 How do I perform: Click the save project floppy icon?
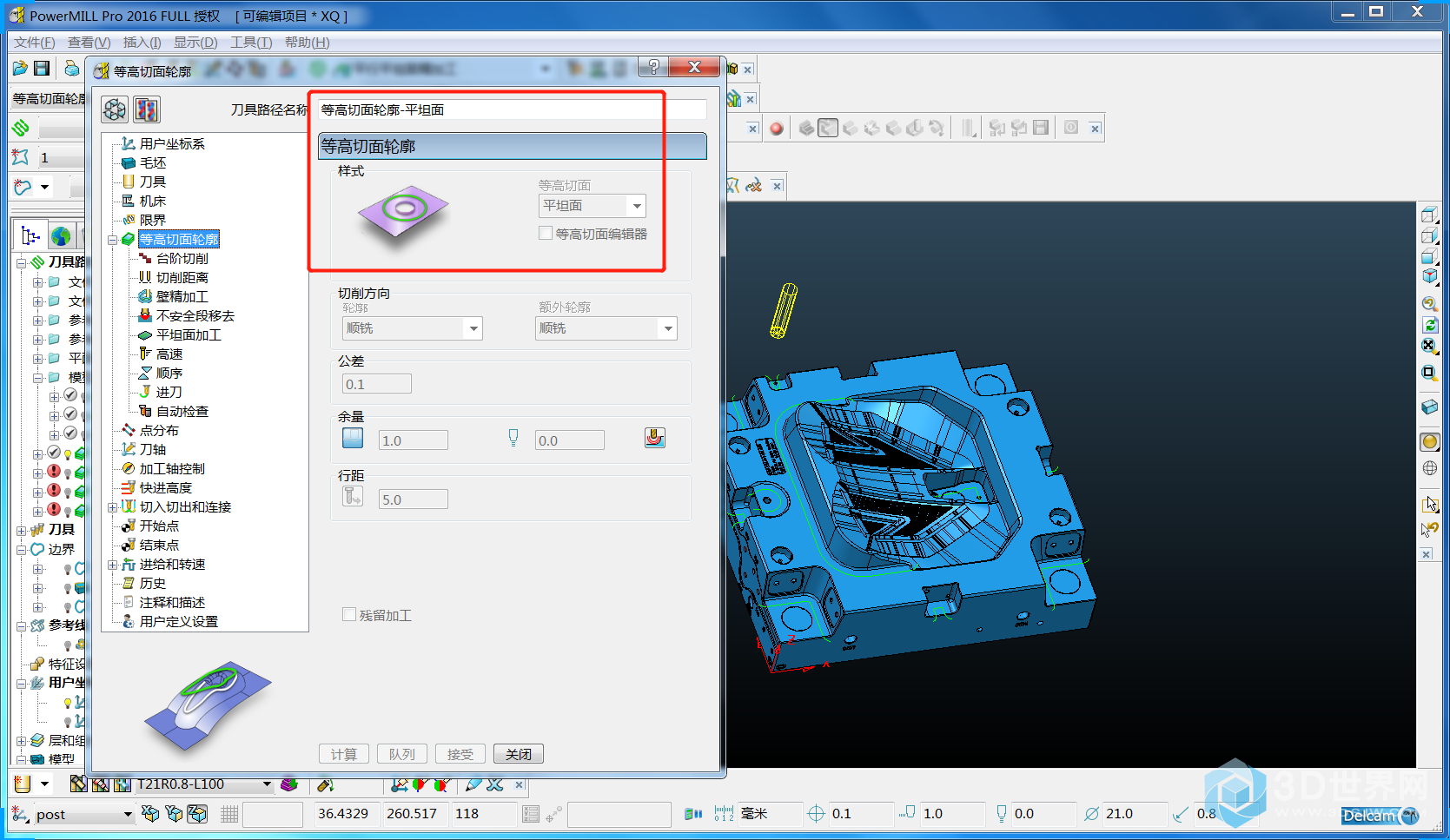[42, 69]
